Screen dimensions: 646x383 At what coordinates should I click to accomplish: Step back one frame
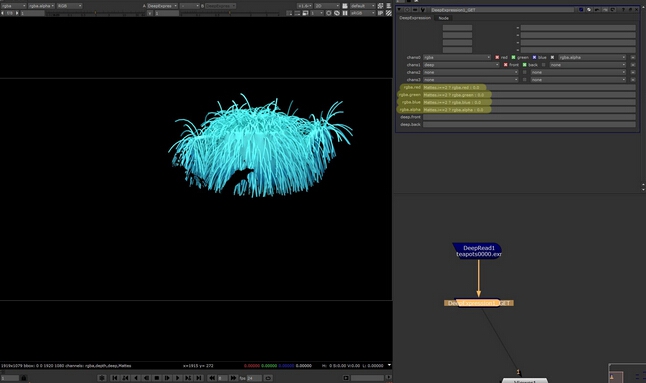click(x=146, y=378)
